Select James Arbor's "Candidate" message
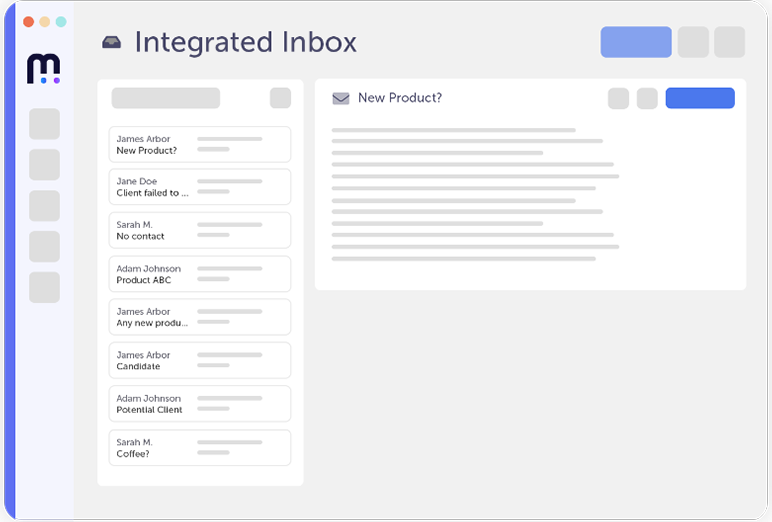This screenshot has width=772, height=522. 199,360
